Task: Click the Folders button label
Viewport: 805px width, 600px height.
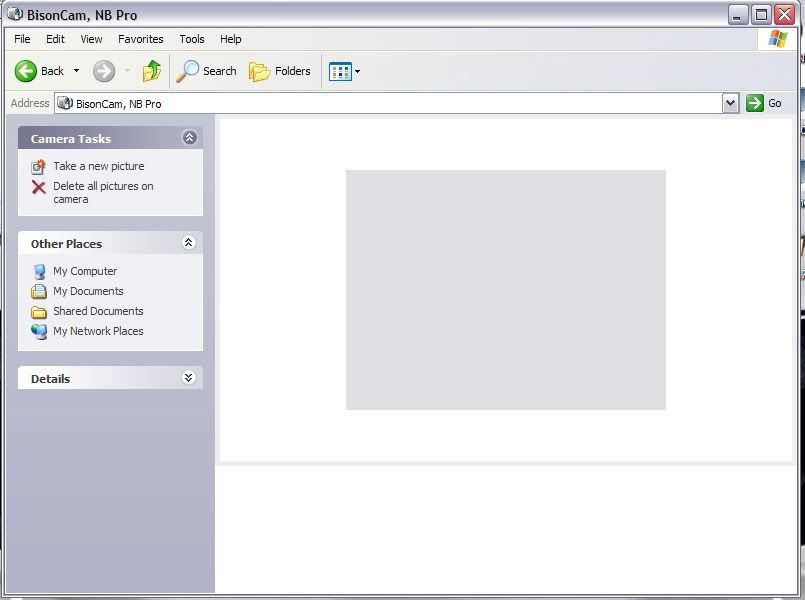Action: 293,71
